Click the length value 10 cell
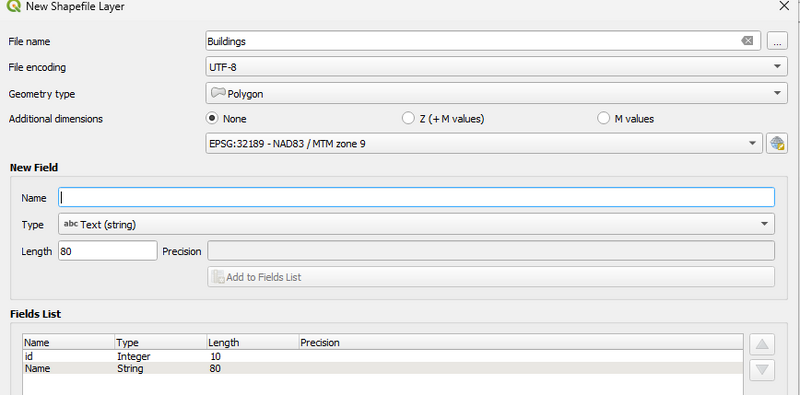This screenshot has width=800, height=395. tap(215, 356)
